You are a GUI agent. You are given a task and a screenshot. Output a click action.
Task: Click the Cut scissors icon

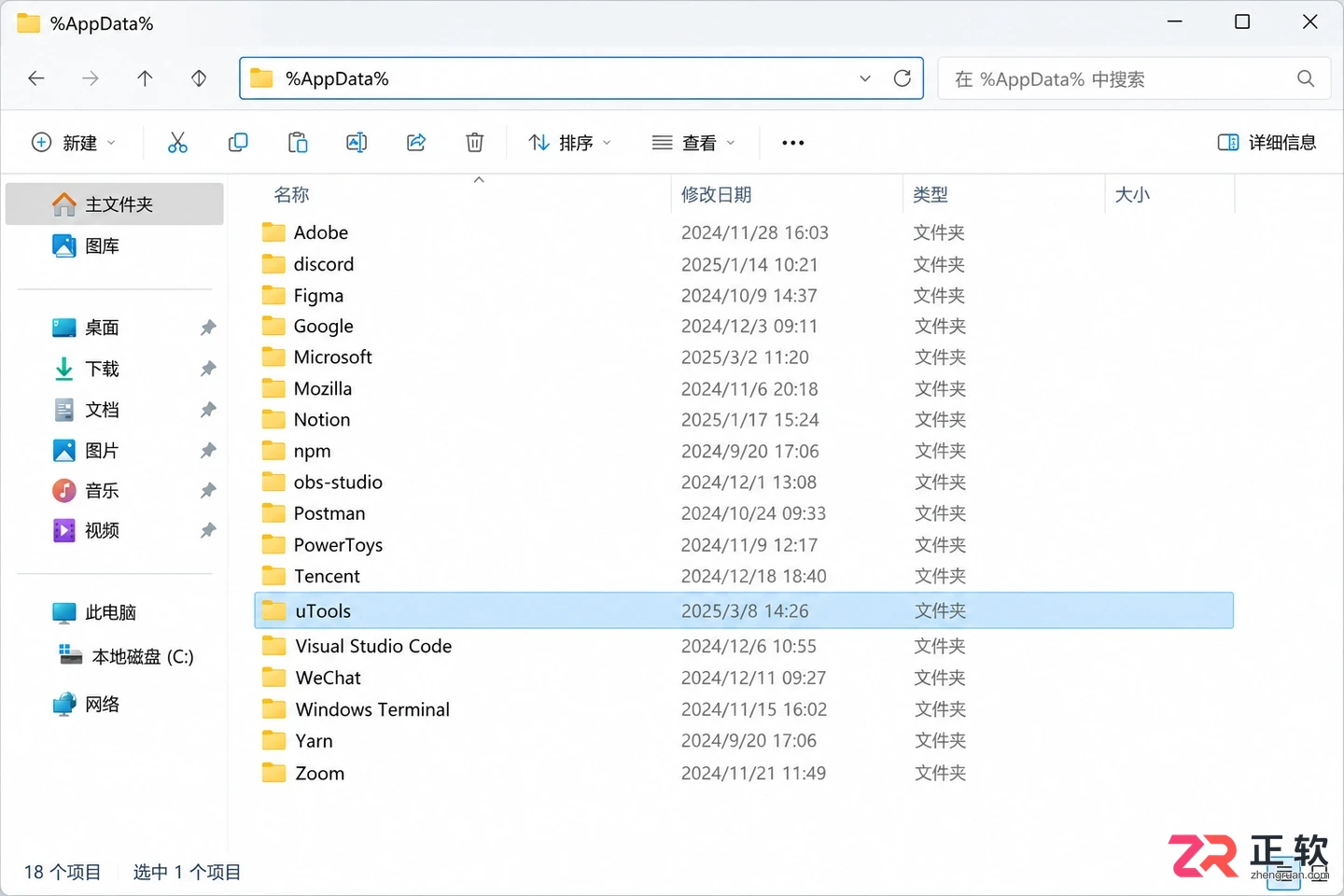click(177, 143)
